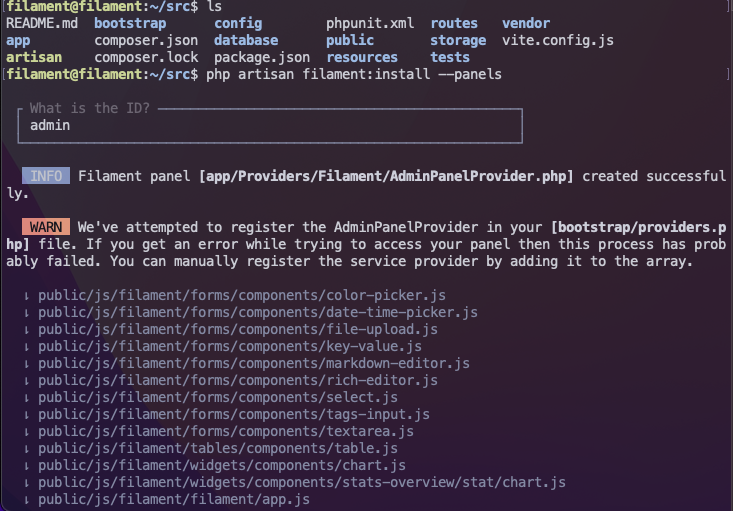Click arrow icon beside key-value.js line
Image resolution: width=733 pixels, height=511 pixels.
point(27,346)
